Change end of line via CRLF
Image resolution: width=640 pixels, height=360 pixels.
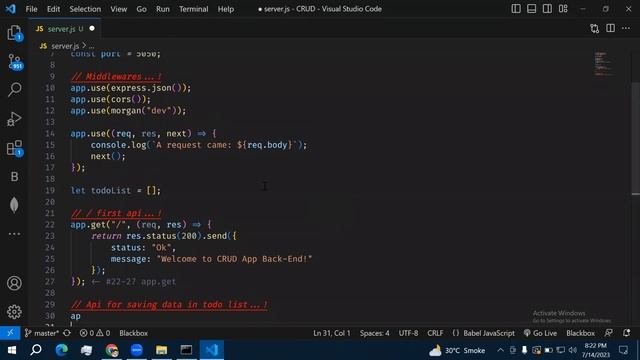pyautogui.click(x=435, y=333)
